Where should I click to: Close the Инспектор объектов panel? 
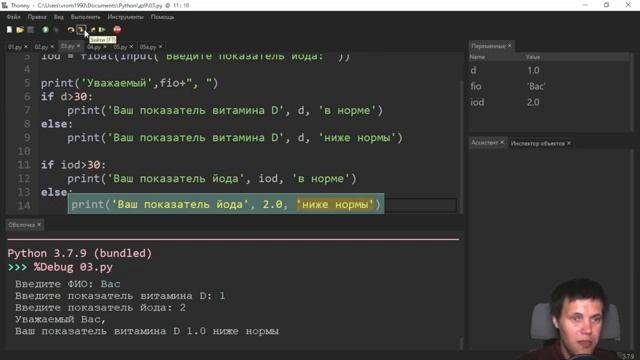click(569, 143)
